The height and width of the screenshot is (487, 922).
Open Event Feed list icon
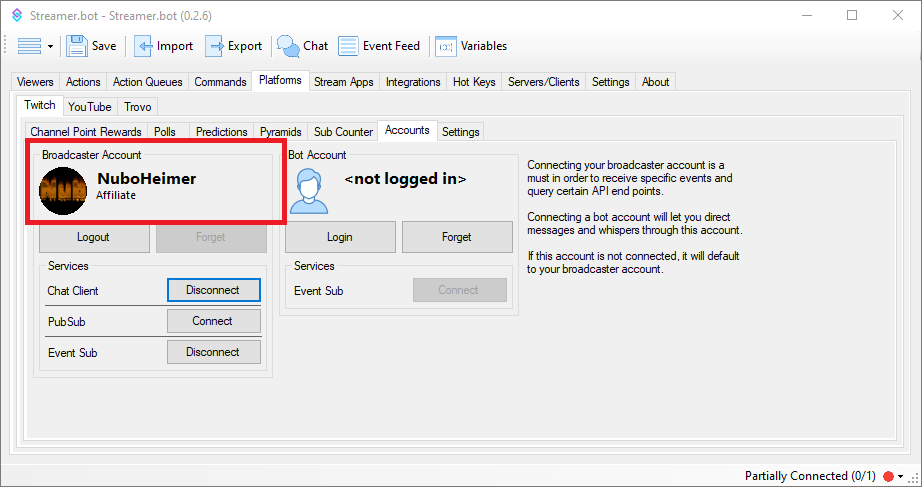pyautogui.click(x=348, y=46)
